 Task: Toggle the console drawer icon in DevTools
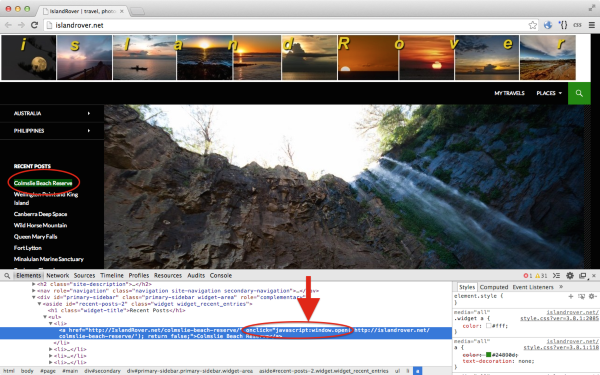pyautogui.click(x=556, y=276)
